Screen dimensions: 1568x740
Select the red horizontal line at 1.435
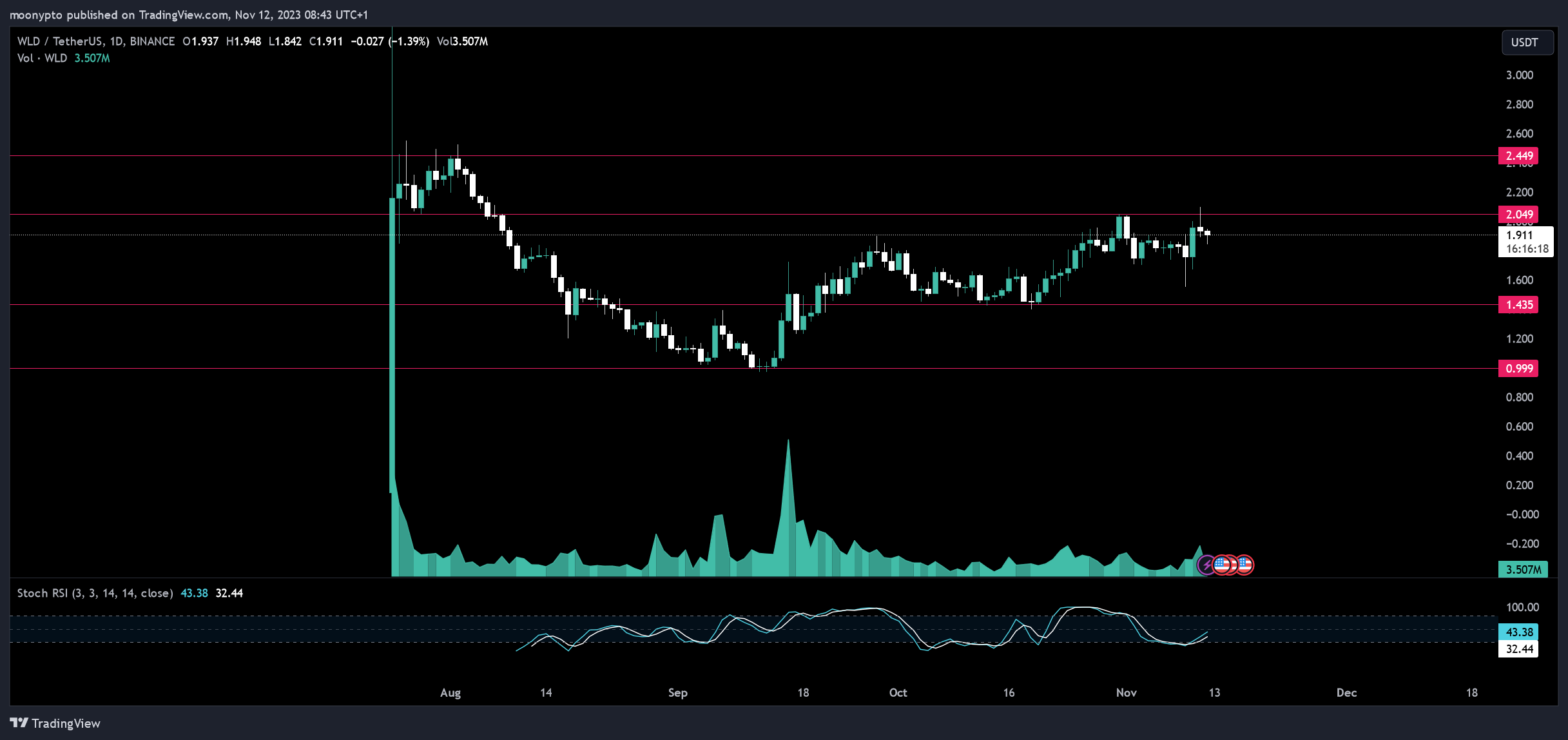click(x=753, y=305)
